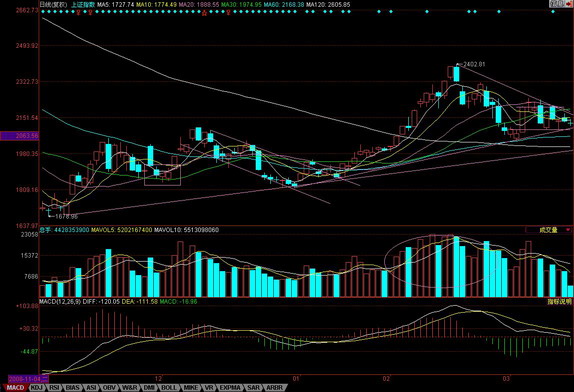This screenshot has width=574, height=392.
Task: Click the button at top-right corner of chart
Action: [x=560, y=4]
